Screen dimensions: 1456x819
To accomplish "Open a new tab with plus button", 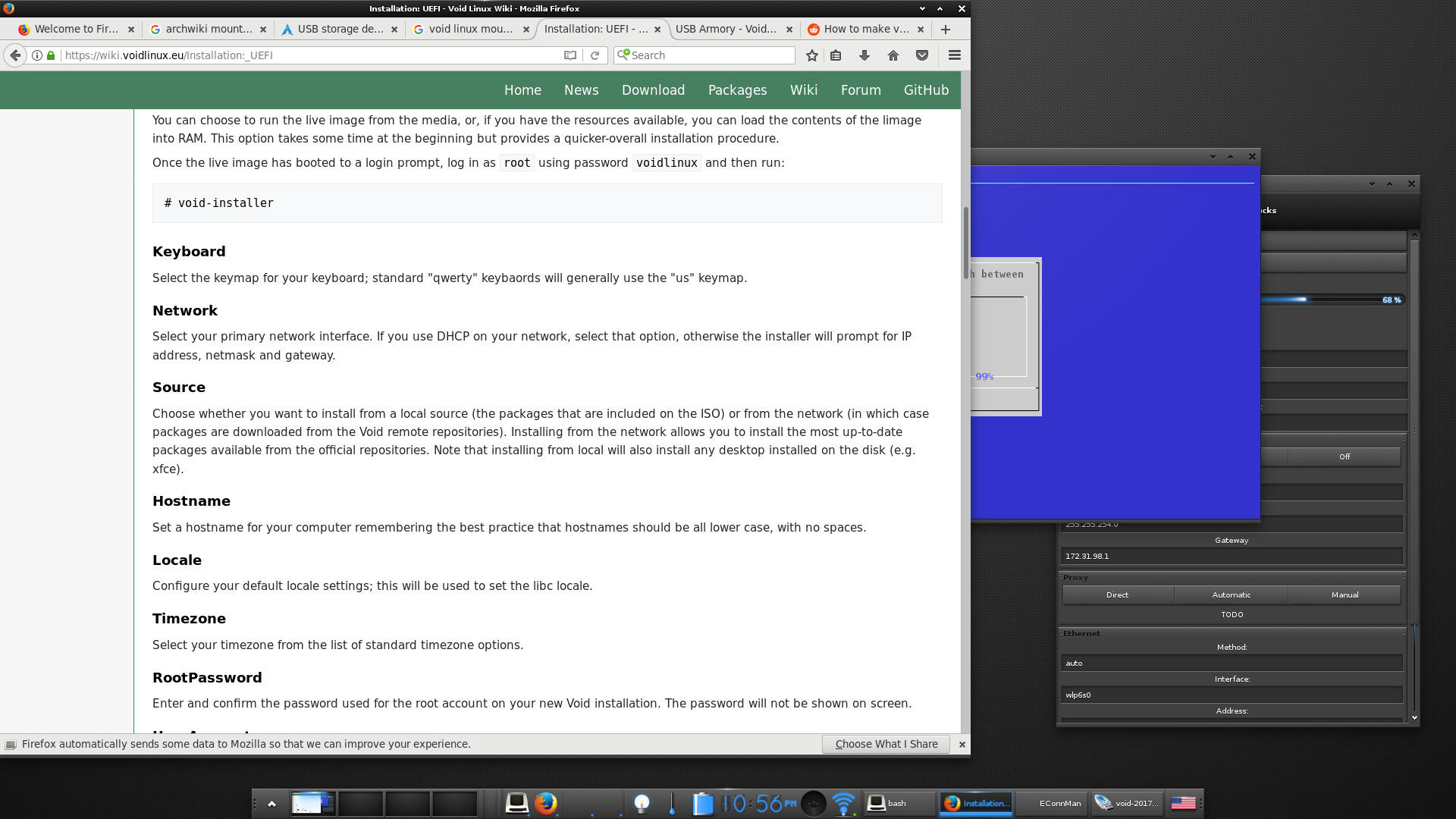I will (945, 30).
